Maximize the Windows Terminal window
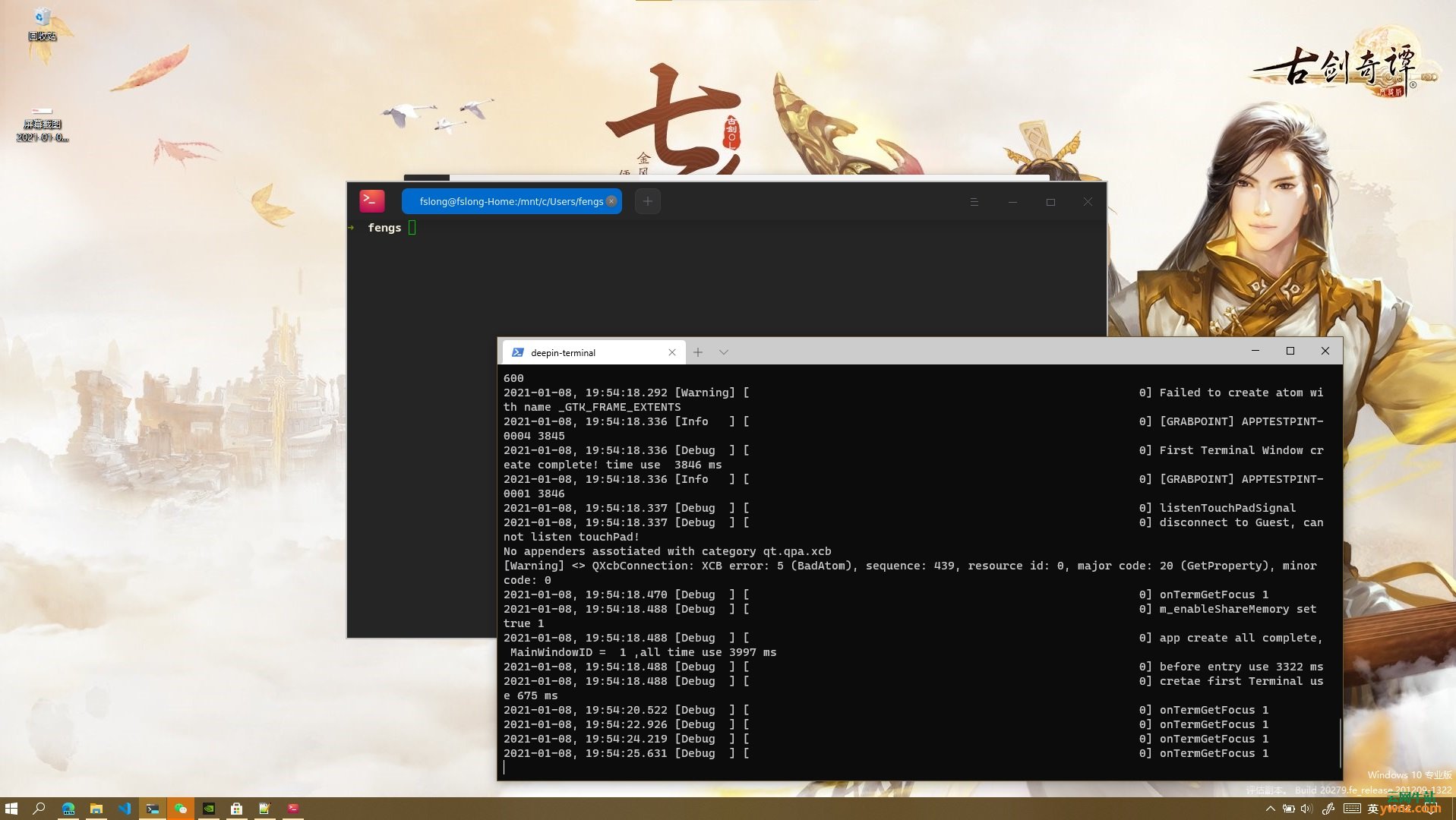Image resolution: width=1456 pixels, height=820 pixels. [1290, 351]
